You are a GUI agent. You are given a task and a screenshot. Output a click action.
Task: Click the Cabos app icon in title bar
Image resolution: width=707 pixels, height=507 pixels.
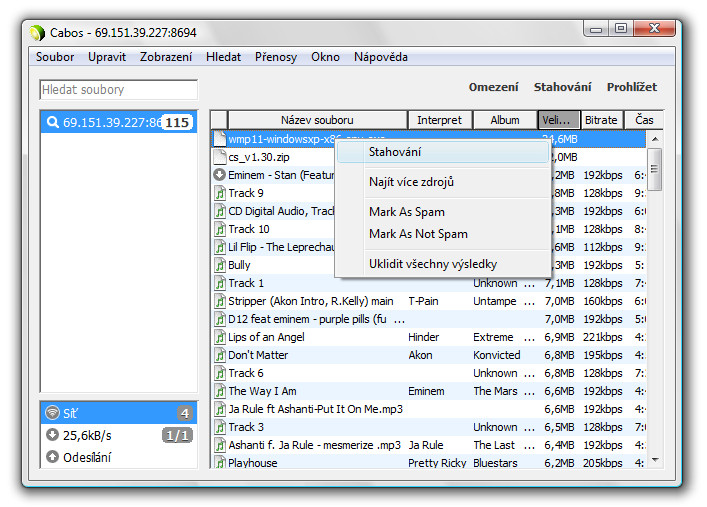coord(37,32)
